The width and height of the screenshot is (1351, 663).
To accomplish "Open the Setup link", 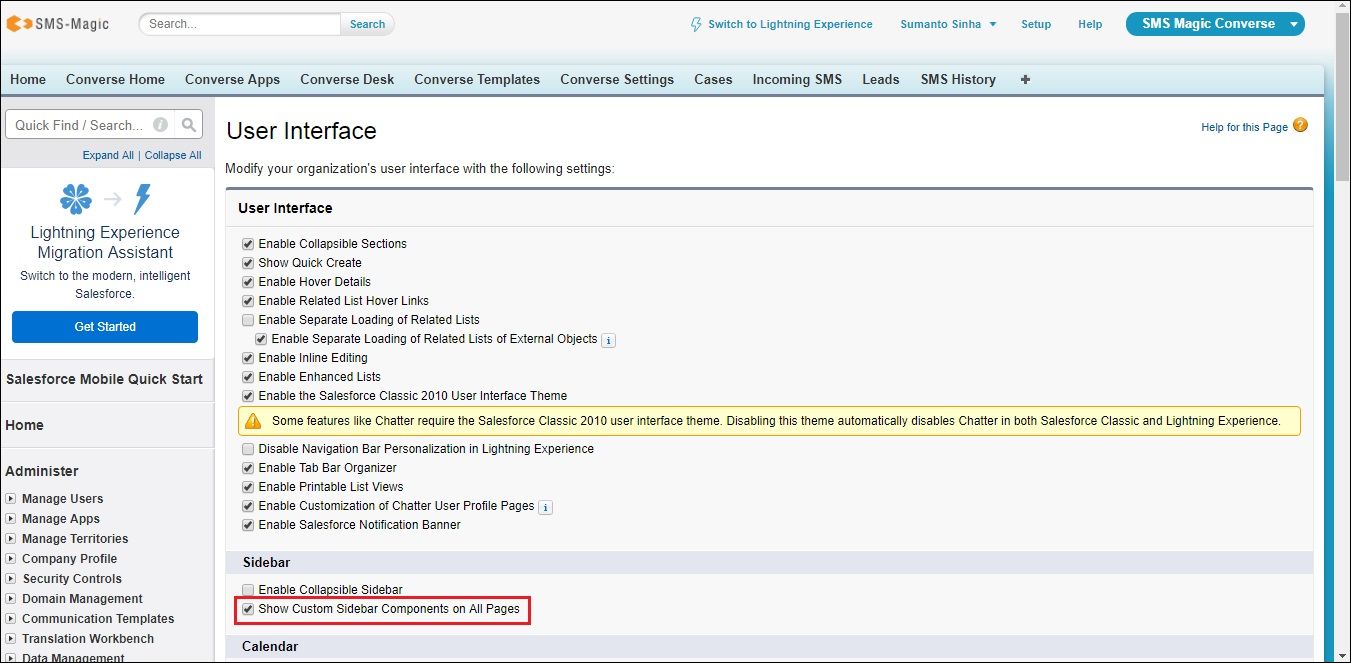I will pos(1036,24).
